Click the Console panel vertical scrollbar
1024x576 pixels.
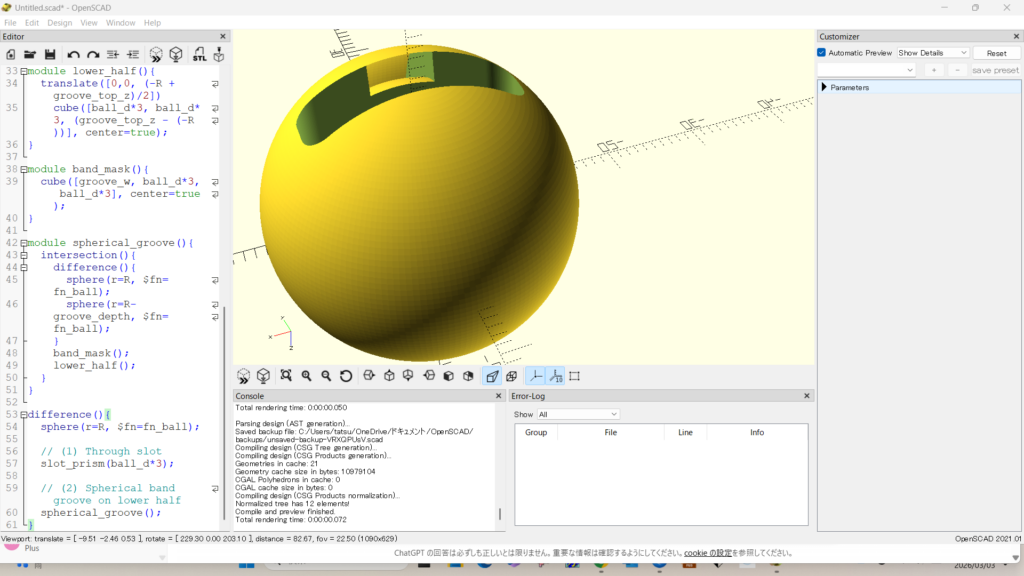coord(500,514)
